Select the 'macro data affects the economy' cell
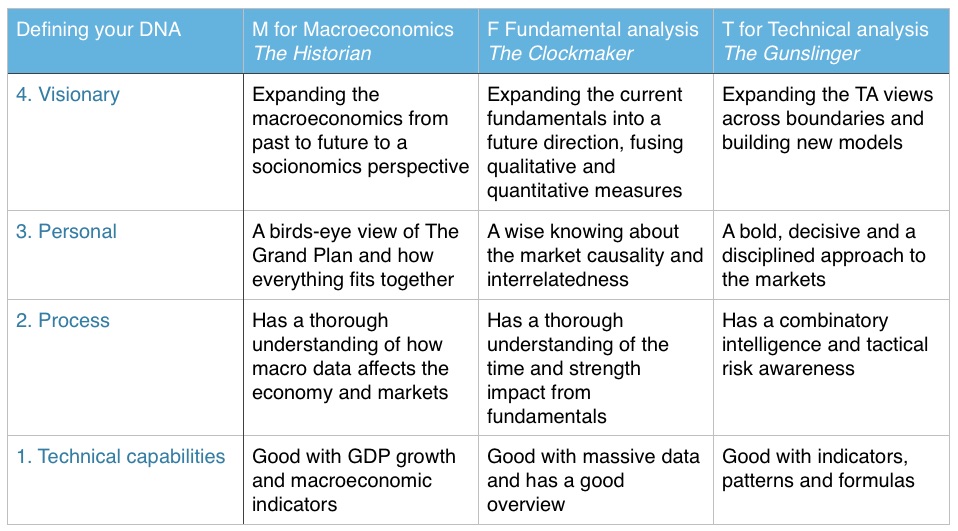 (360, 368)
